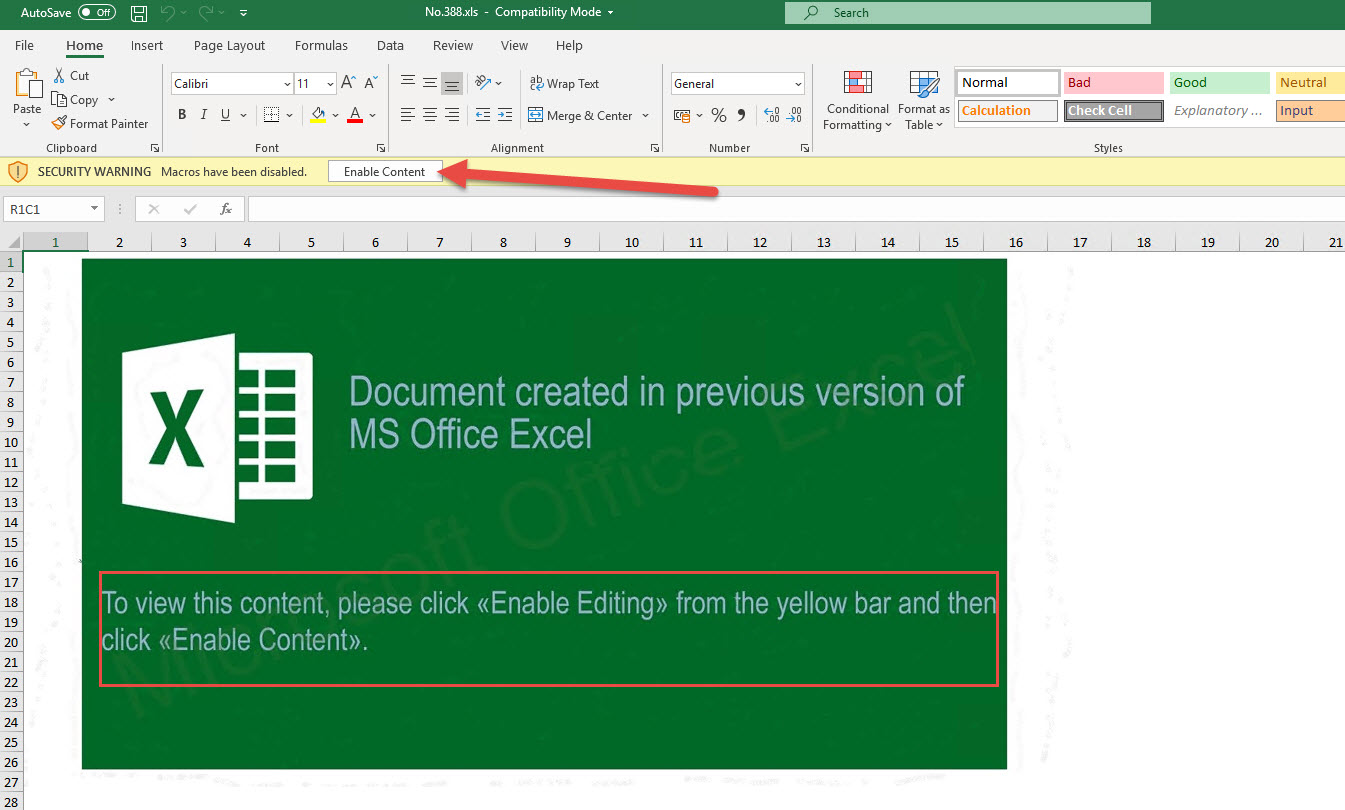Screen dimensions: 1345x810
Task: Switch to the Review tab
Action: tap(453, 45)
